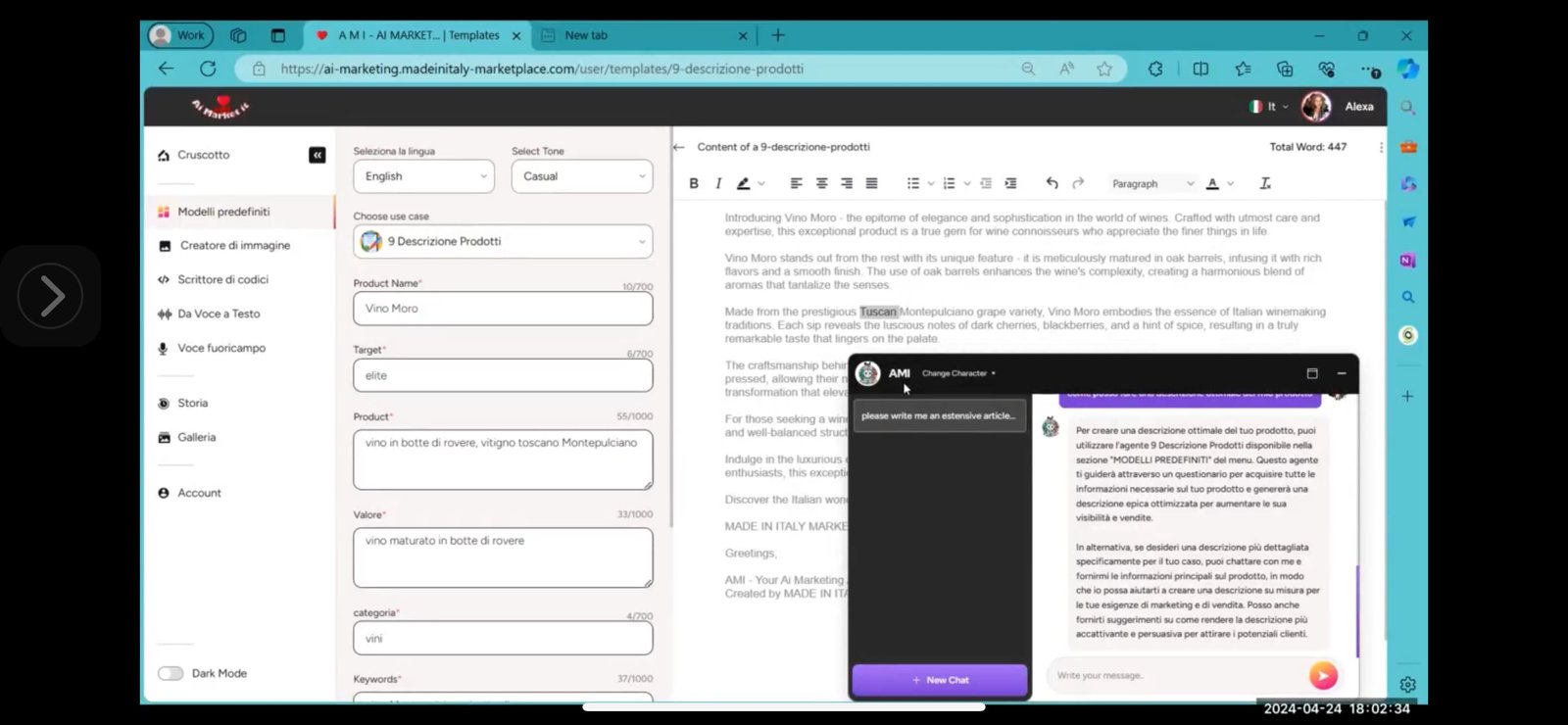Viewport: 1568px width, 725px height.
Task: Open the Seleziona la lingua dropdown
Action: pos(423,176)
